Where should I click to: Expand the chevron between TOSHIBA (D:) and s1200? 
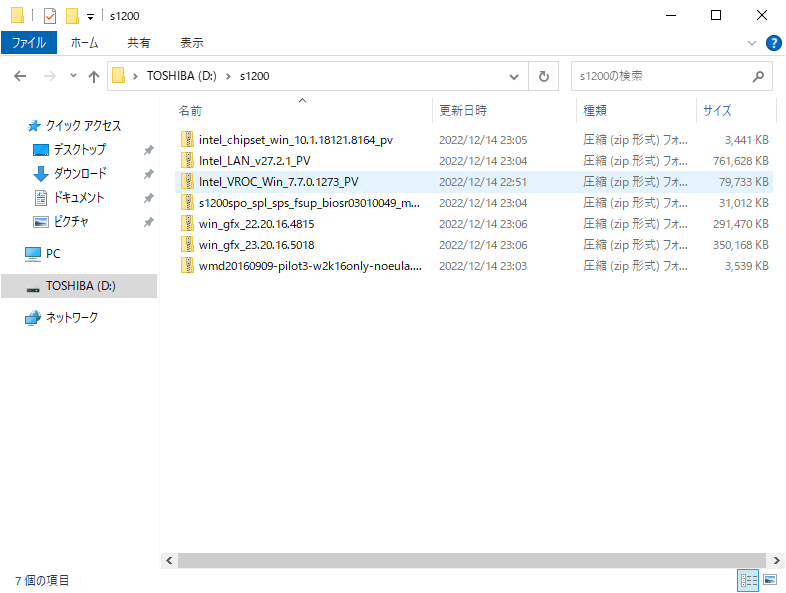[228, 76]
